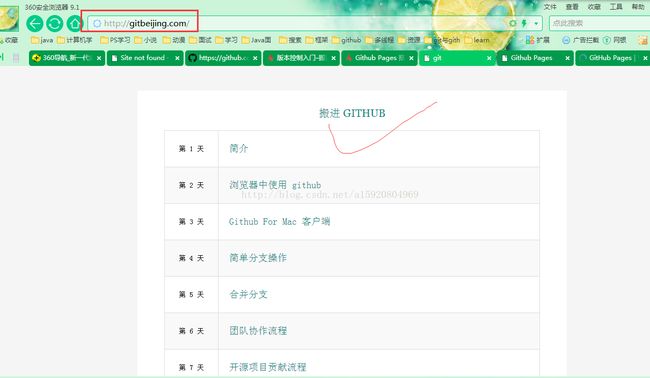Click the 第 3 天 table cell
The height and width of the screenshot is (378, 650).
192,222
